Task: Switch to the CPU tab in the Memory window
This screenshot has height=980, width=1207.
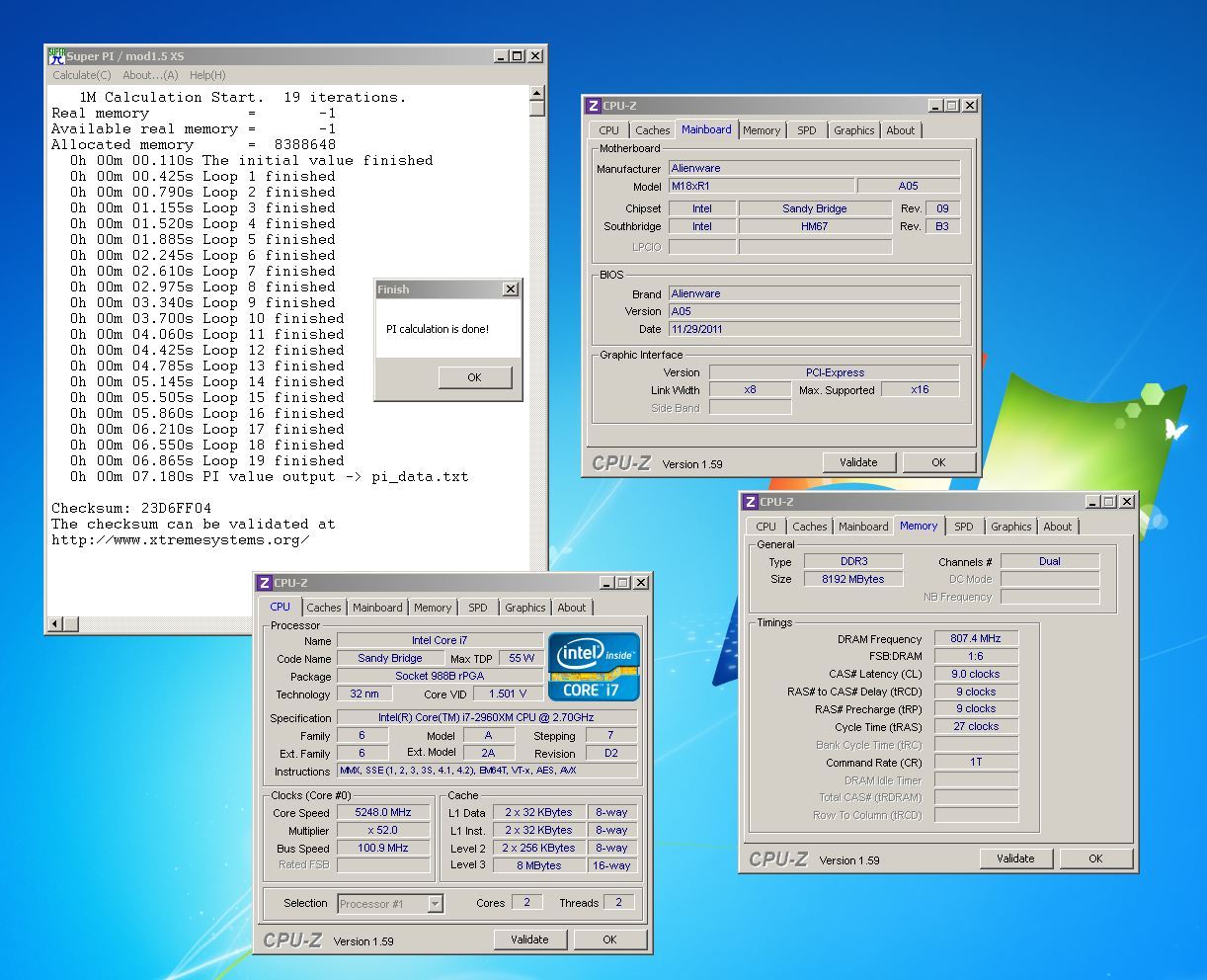Action: [x=765, y=527]
